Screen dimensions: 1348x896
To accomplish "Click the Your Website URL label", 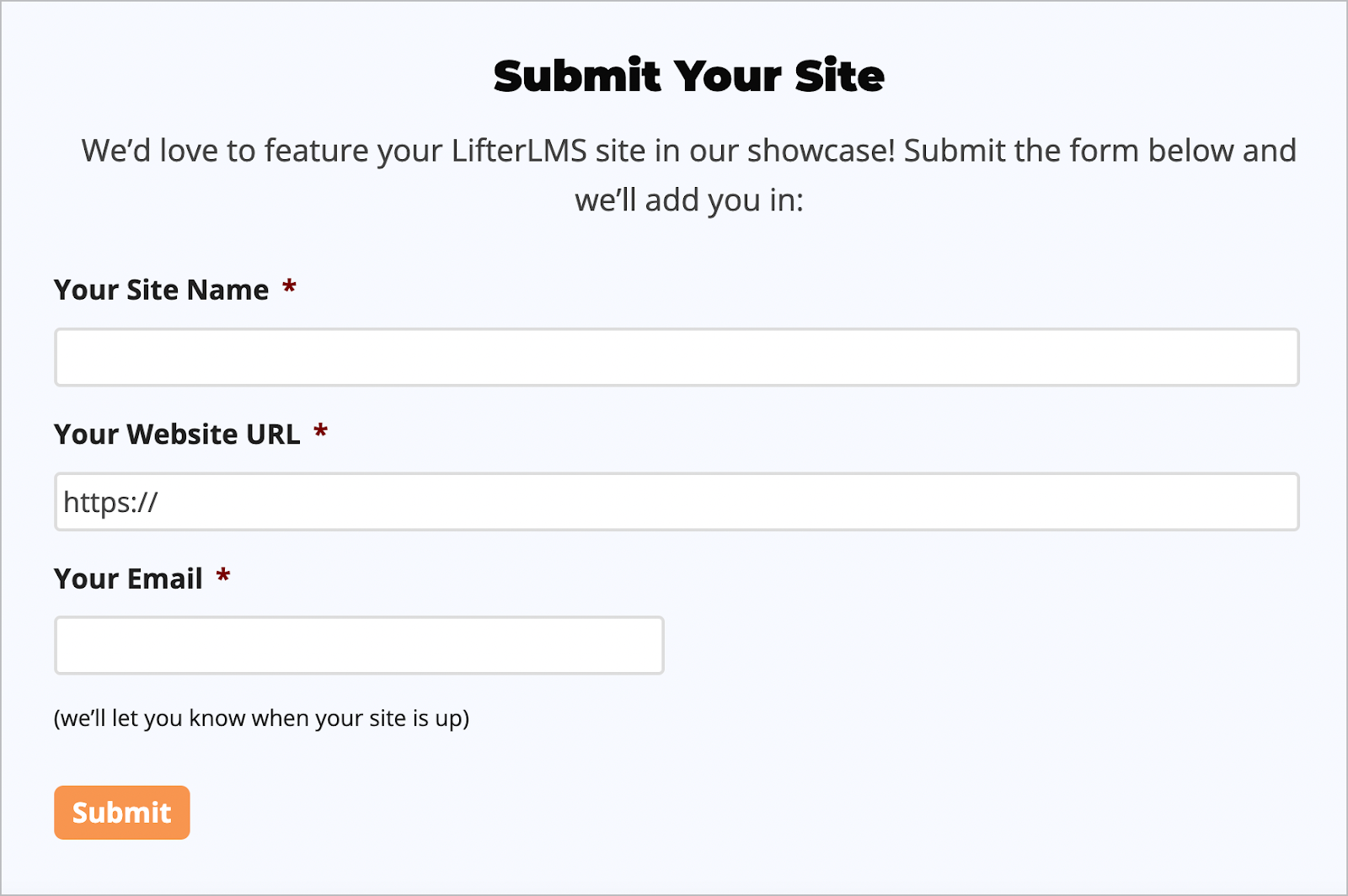I will 177,435.
